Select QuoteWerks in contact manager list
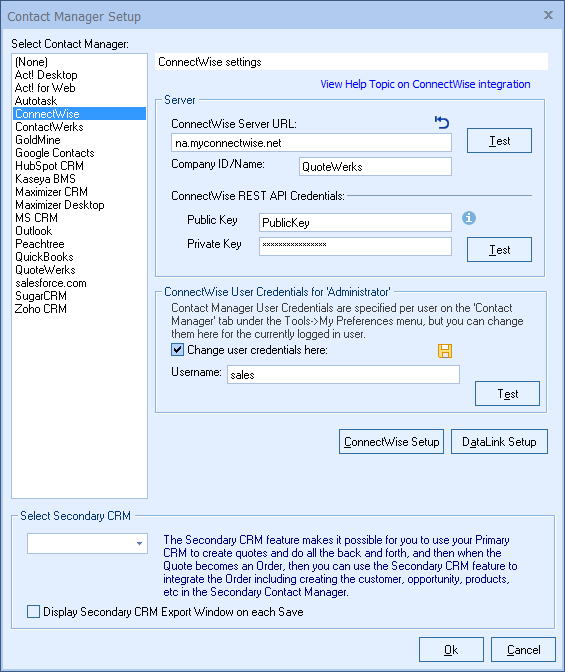 [x=79, y=270]
